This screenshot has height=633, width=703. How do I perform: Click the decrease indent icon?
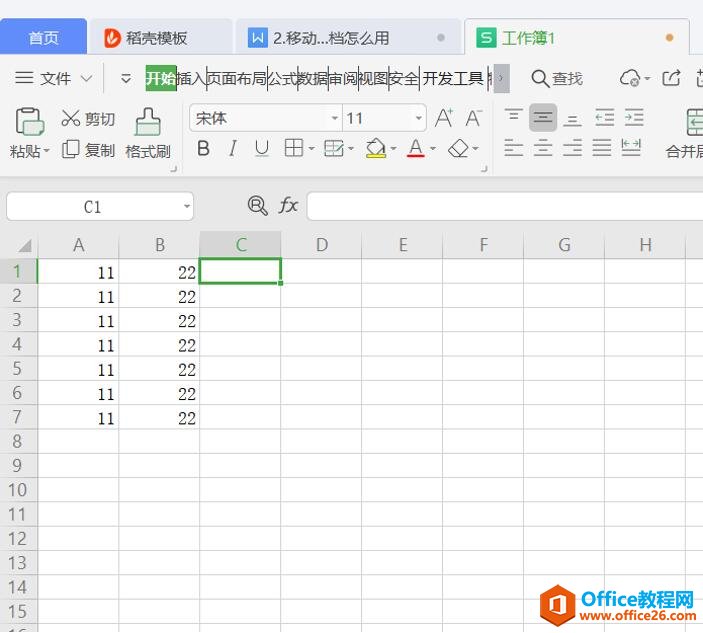(x=604, y=118)
